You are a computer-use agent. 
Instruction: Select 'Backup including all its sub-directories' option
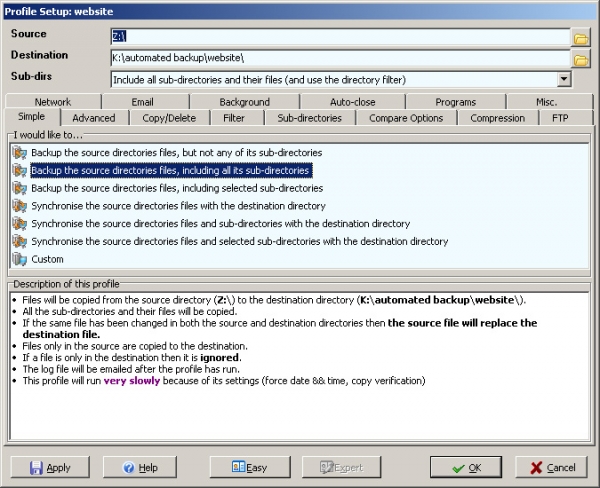pos(170,171)
